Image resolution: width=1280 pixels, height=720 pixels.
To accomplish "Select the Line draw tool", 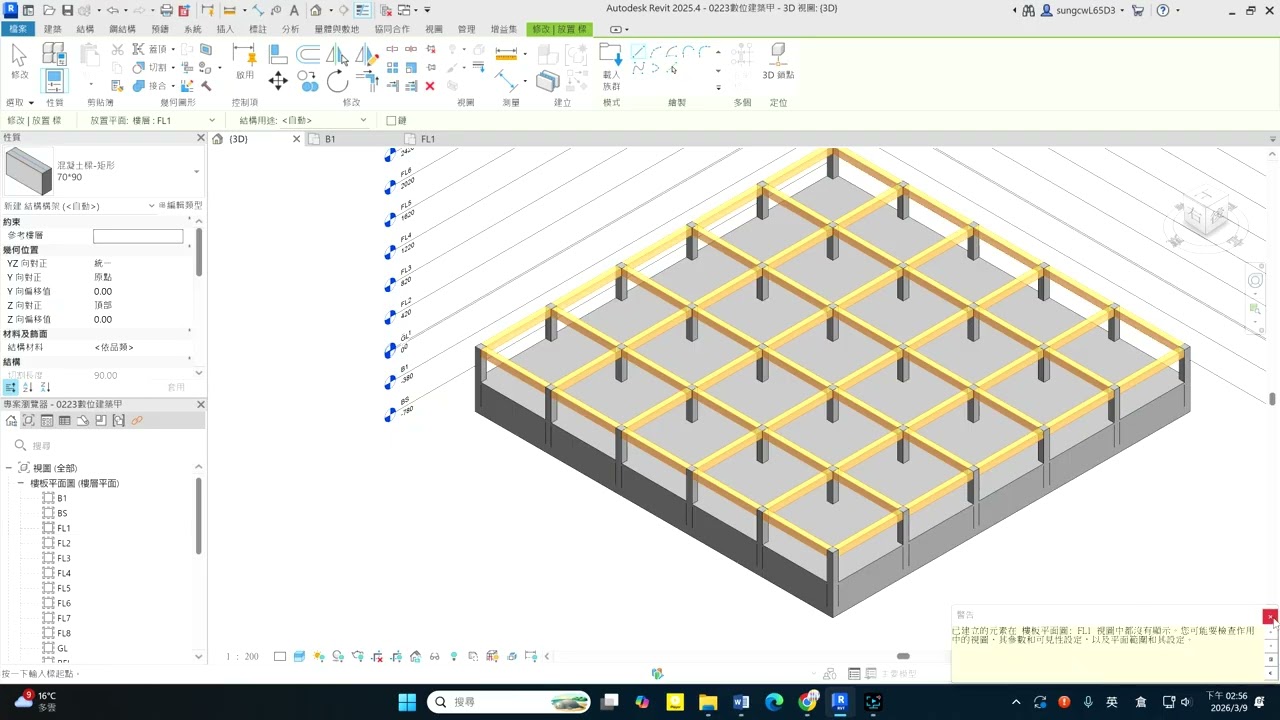I will [x=638, y=51].
